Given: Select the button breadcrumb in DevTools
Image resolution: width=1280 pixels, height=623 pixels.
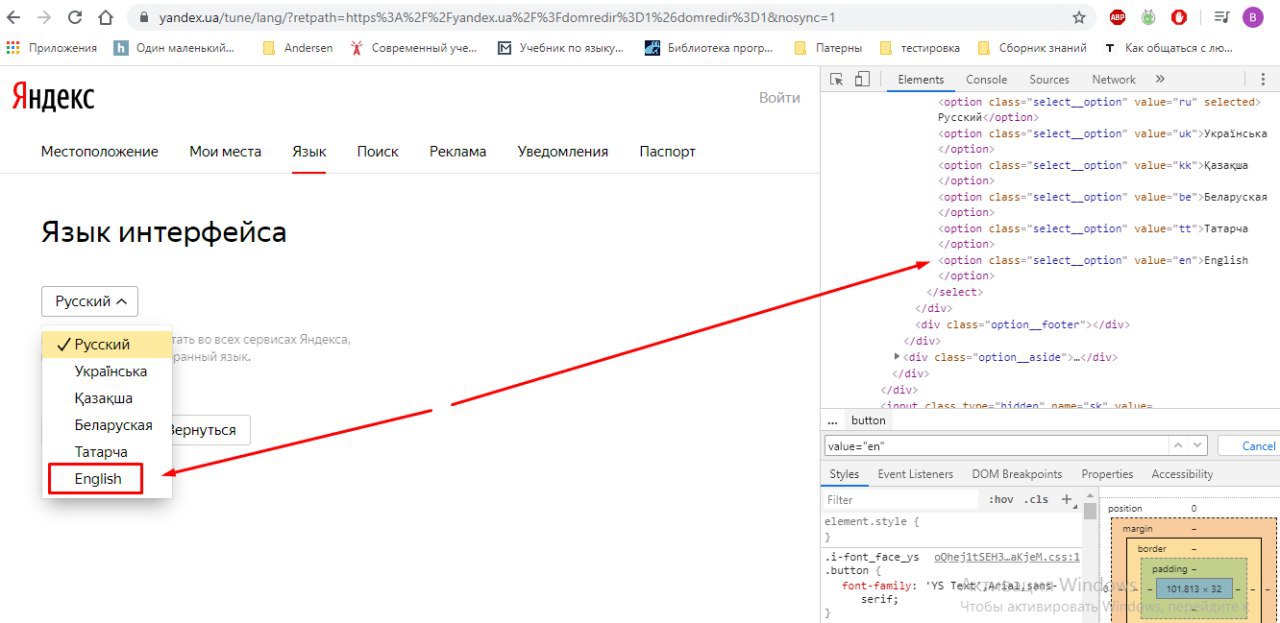Looking at the screenshot, I should 869,420.
